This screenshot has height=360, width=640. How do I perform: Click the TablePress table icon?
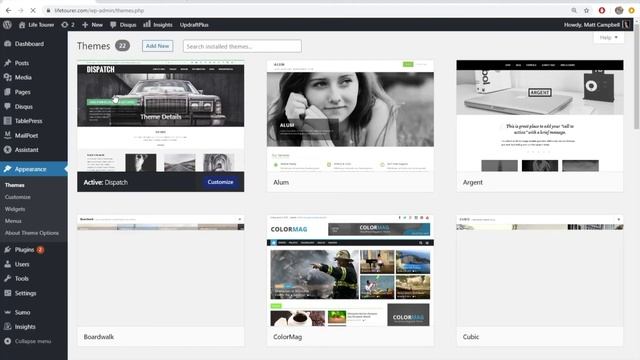7,120
